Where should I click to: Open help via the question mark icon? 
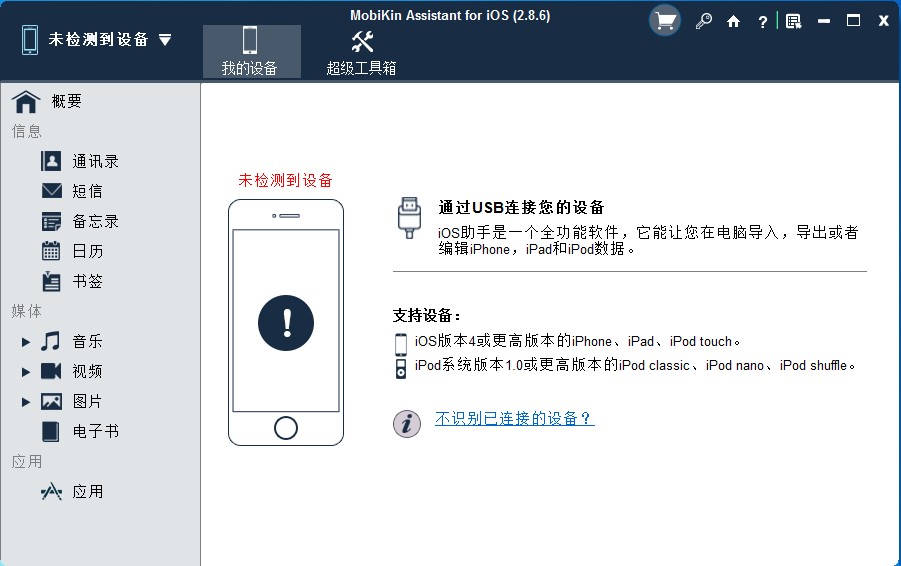pyautogui.click(x=763, y=22)
